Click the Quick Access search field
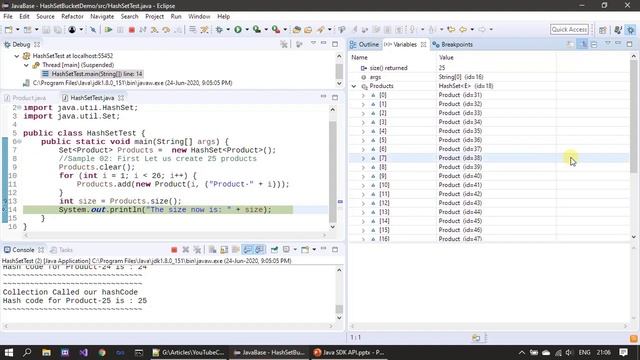 click(569, 29)
